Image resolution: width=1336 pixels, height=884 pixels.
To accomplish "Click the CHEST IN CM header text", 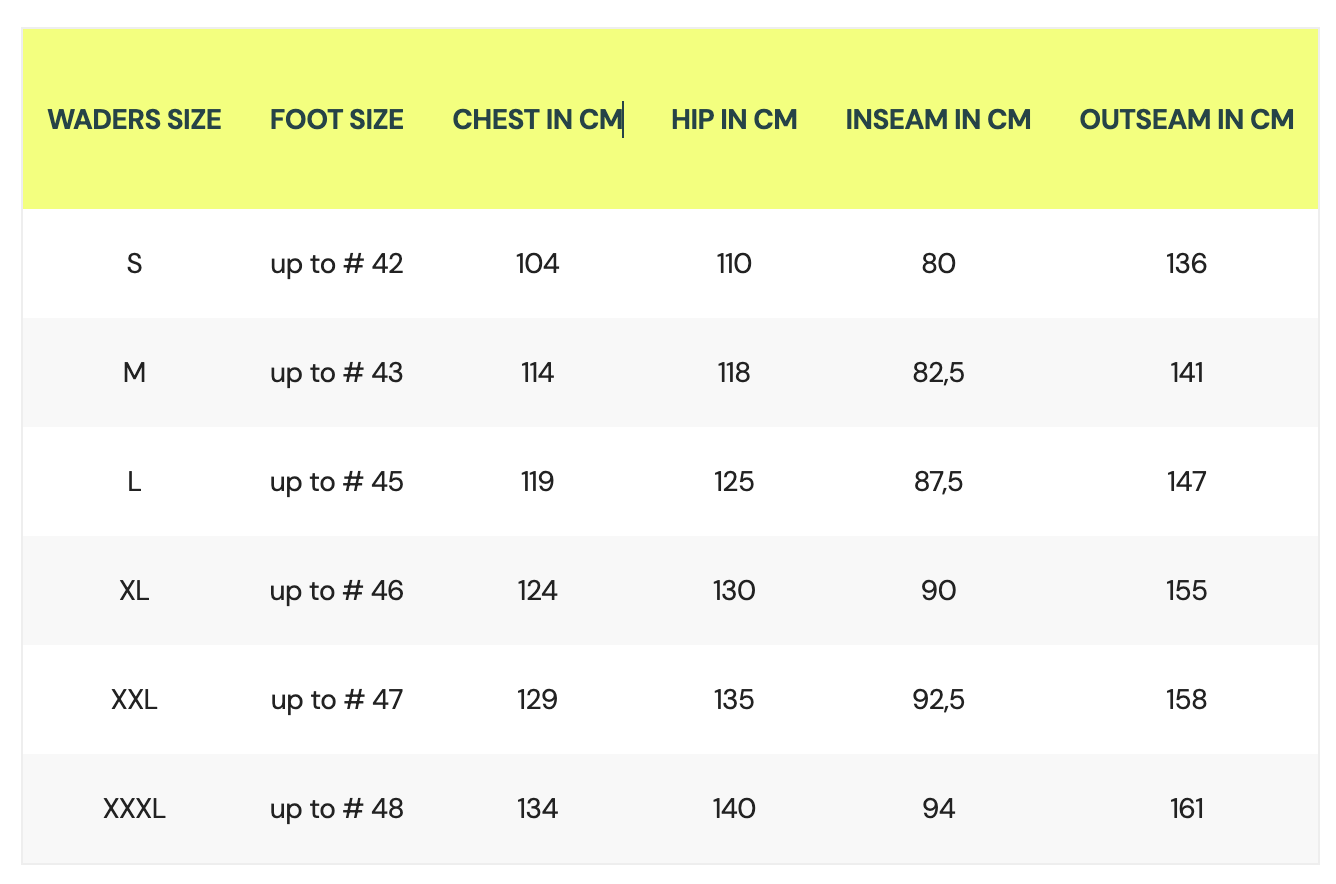I will (537, 119).
